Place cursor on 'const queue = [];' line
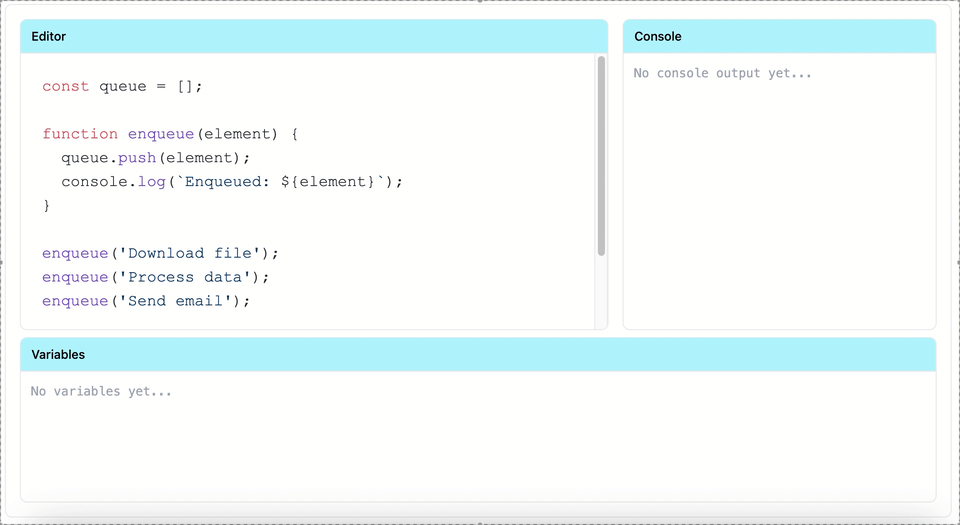960x525 pixels. pyautogui.click(x=122, y=86)
